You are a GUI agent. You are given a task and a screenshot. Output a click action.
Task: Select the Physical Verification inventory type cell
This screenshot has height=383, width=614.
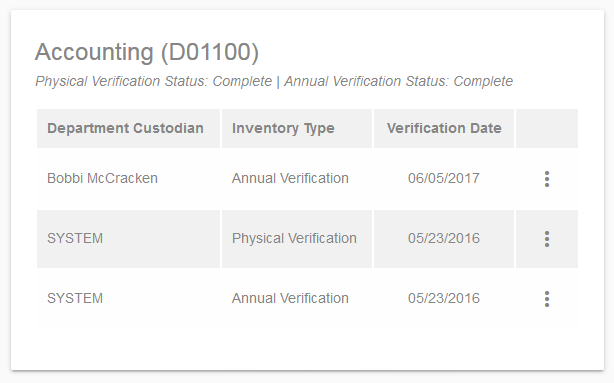point(294,238)
